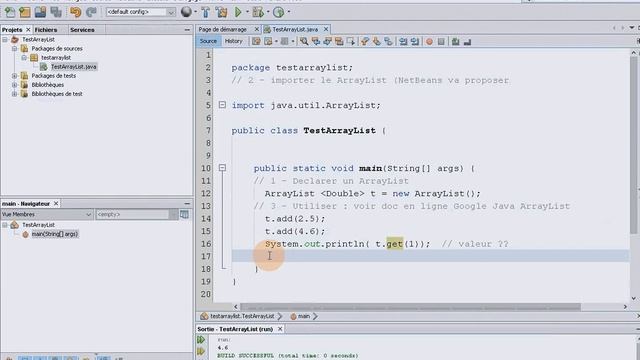Open the dropdown arrow beside Debug
Viewport: 640px width, 360px height.
[x=268, y=12]
